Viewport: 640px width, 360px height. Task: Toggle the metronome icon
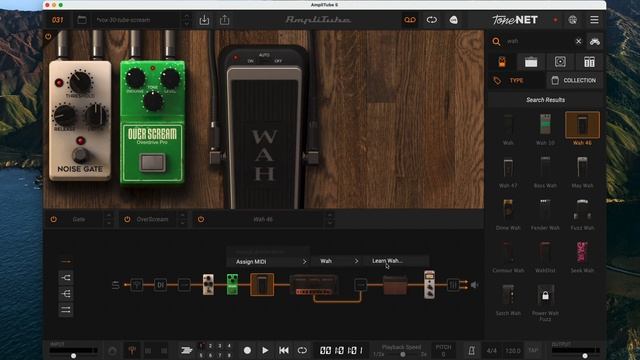pos(471,350)
